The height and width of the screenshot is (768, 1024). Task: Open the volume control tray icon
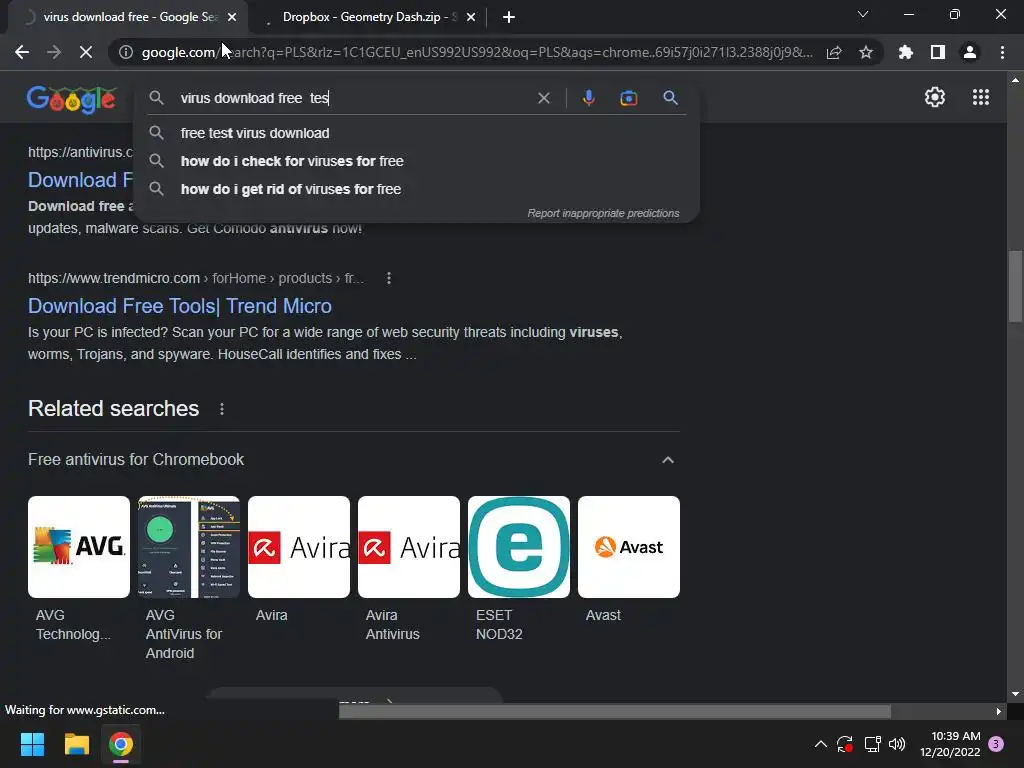pyautogui.click(x=897, y=744)
